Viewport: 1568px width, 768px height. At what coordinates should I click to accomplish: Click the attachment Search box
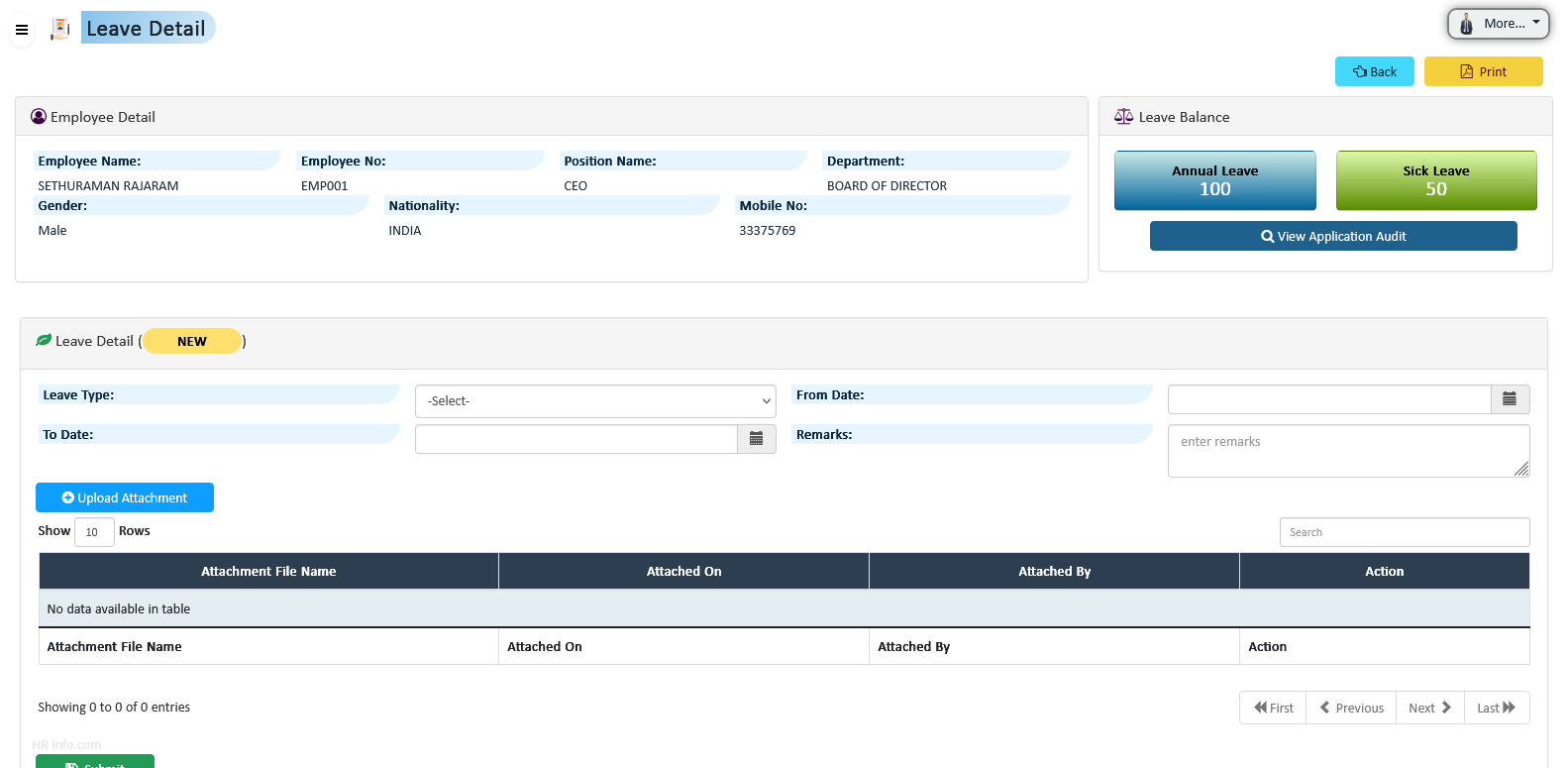1404,532
